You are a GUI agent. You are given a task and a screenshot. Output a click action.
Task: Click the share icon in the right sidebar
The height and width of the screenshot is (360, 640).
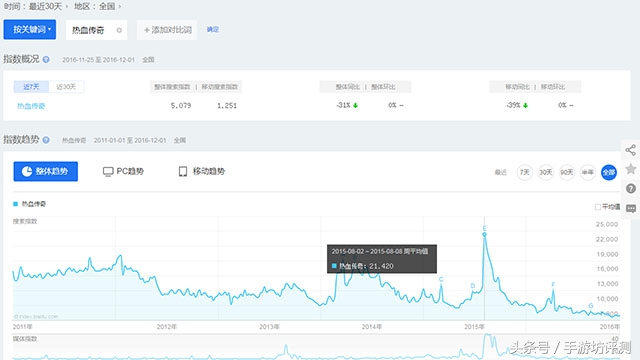[631, 150]
